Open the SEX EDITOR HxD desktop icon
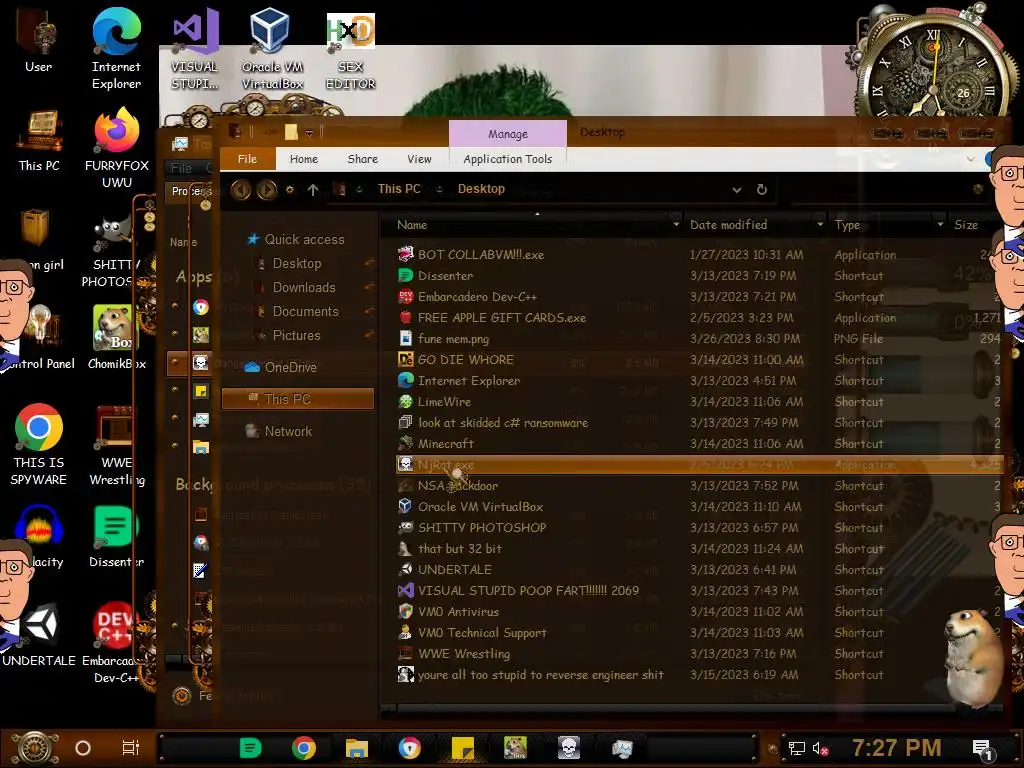Viewport: 1024px width, 768px height. tap(350, 49)
